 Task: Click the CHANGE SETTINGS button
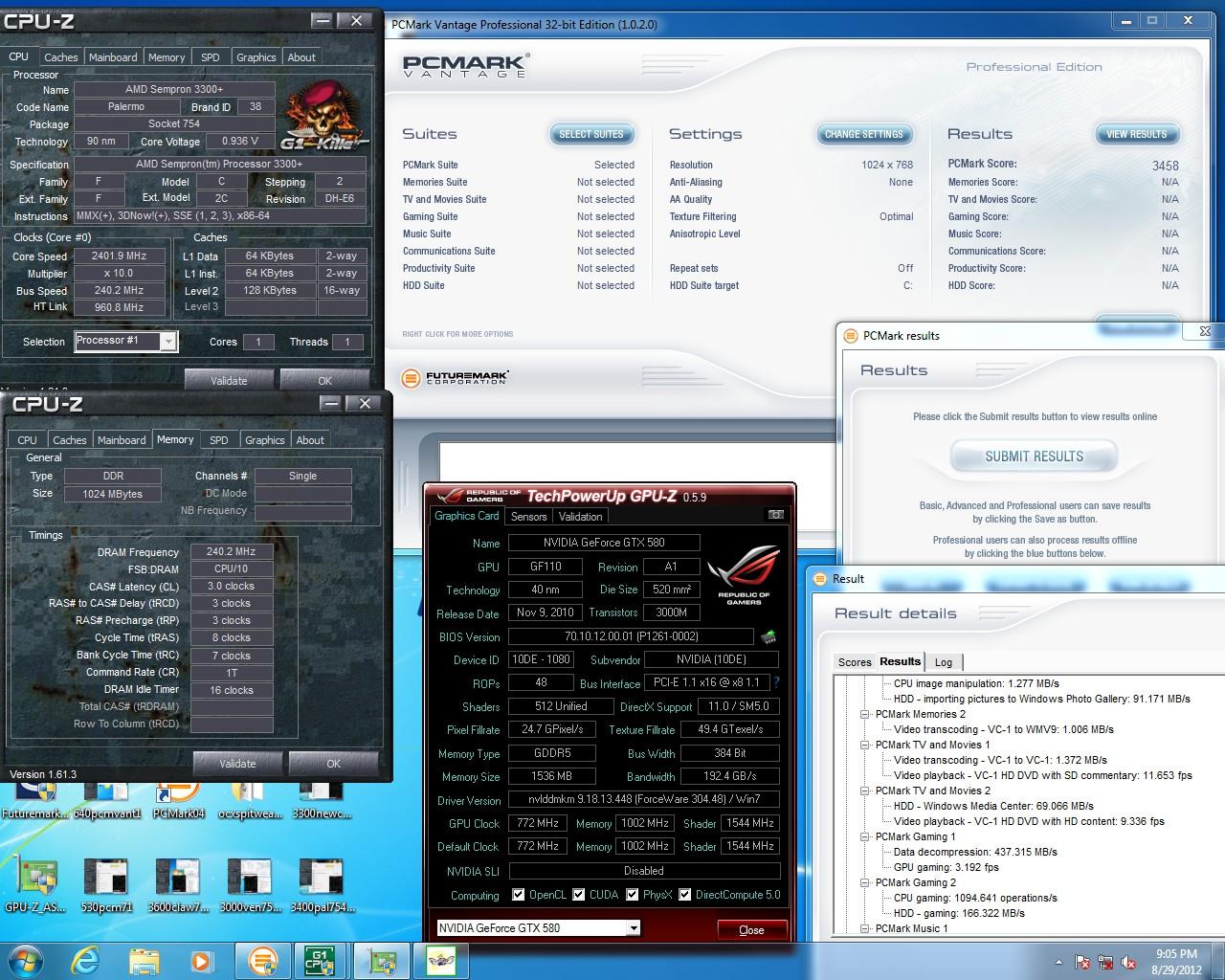coord(864,134)
